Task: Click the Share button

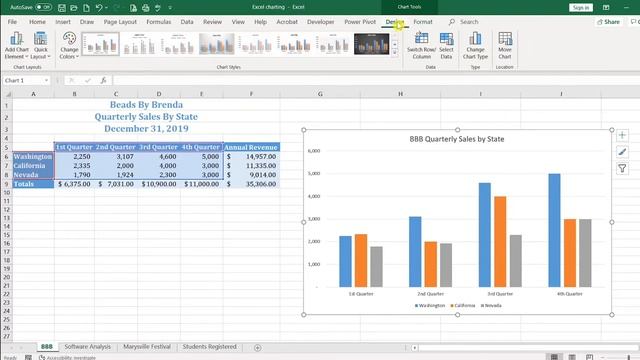Action: (608, 22)
